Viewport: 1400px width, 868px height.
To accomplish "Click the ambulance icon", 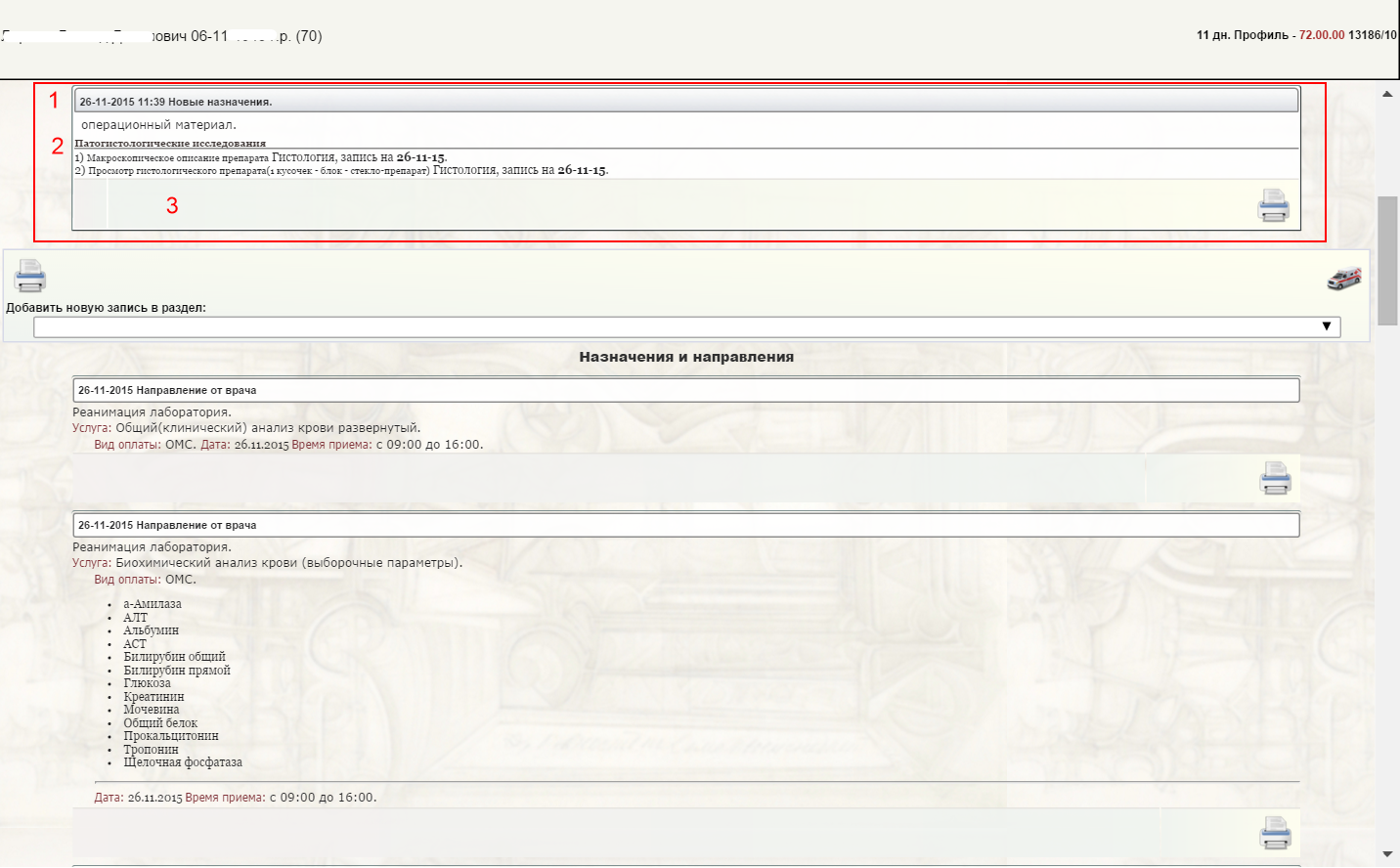I will 1343,279.
